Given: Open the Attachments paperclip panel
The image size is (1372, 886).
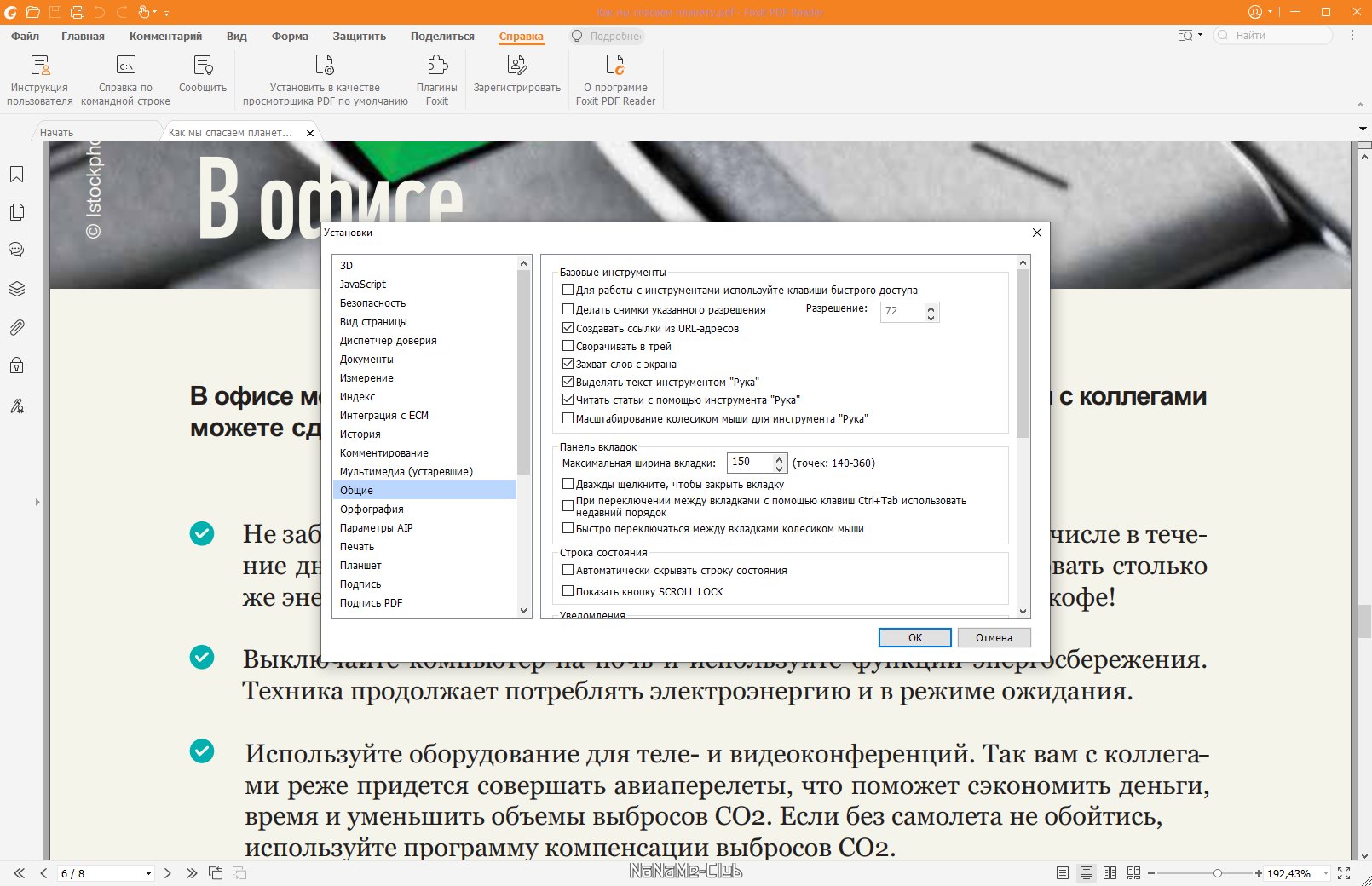Looking at the screenshot, I should click(16, 327).
